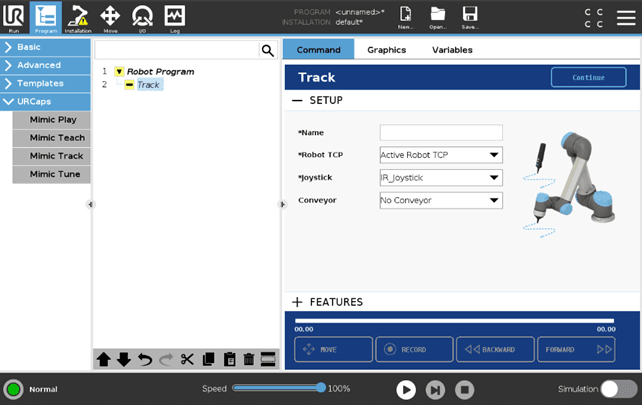Collapse the SETUP section

pyautogui.click(x=297, y=100)
